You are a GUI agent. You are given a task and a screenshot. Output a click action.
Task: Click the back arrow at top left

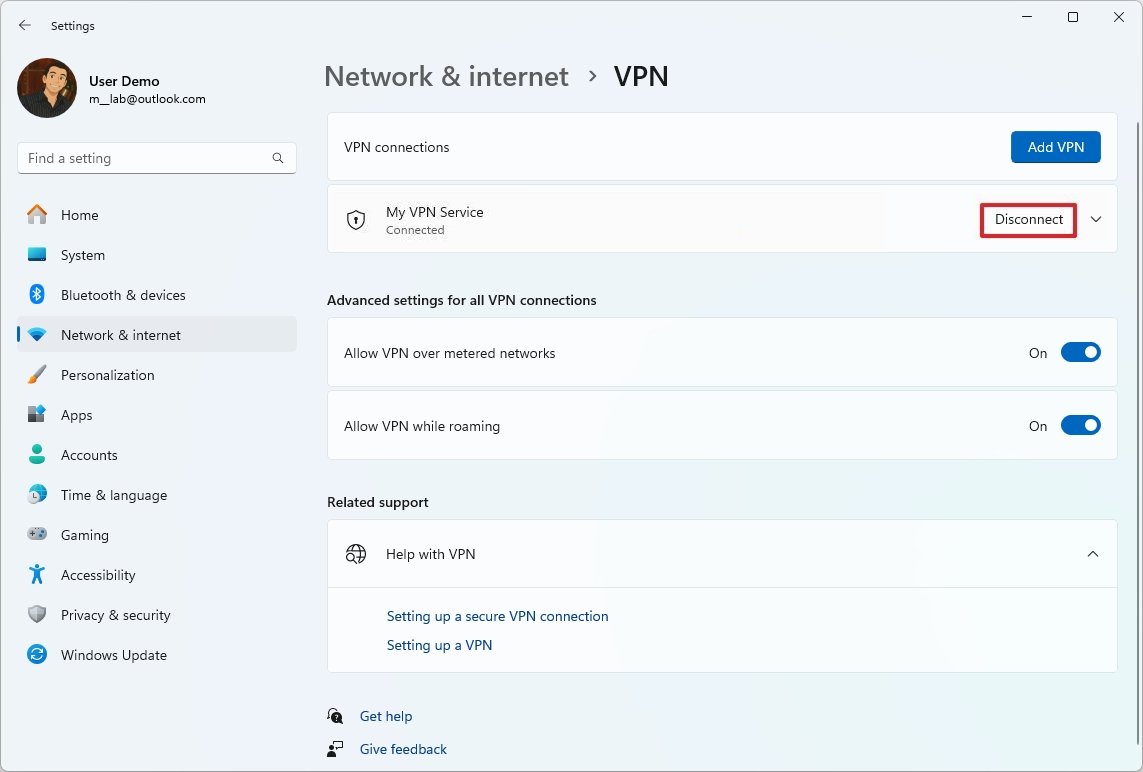[24, 25]
